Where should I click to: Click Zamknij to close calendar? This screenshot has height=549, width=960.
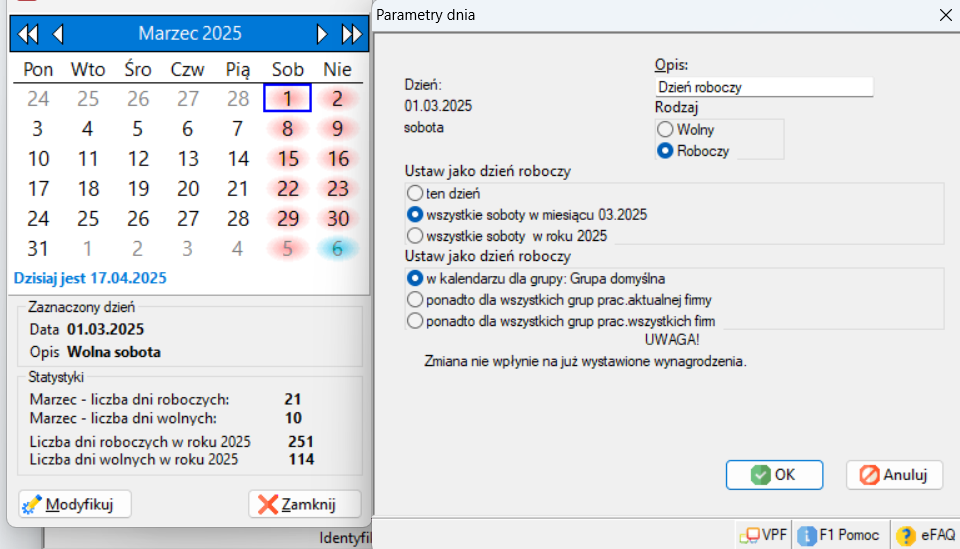tap(304, 504)
